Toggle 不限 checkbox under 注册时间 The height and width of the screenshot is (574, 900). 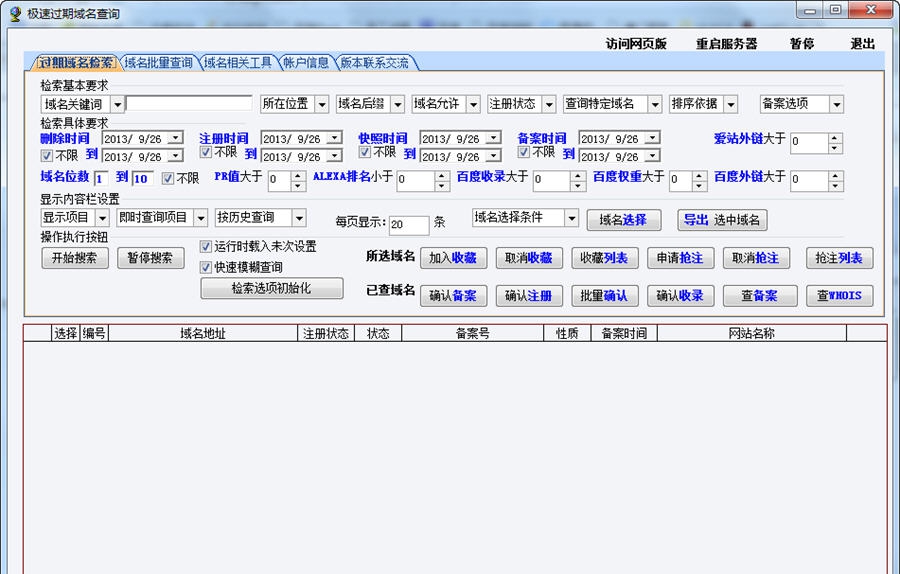coord(205,152)
